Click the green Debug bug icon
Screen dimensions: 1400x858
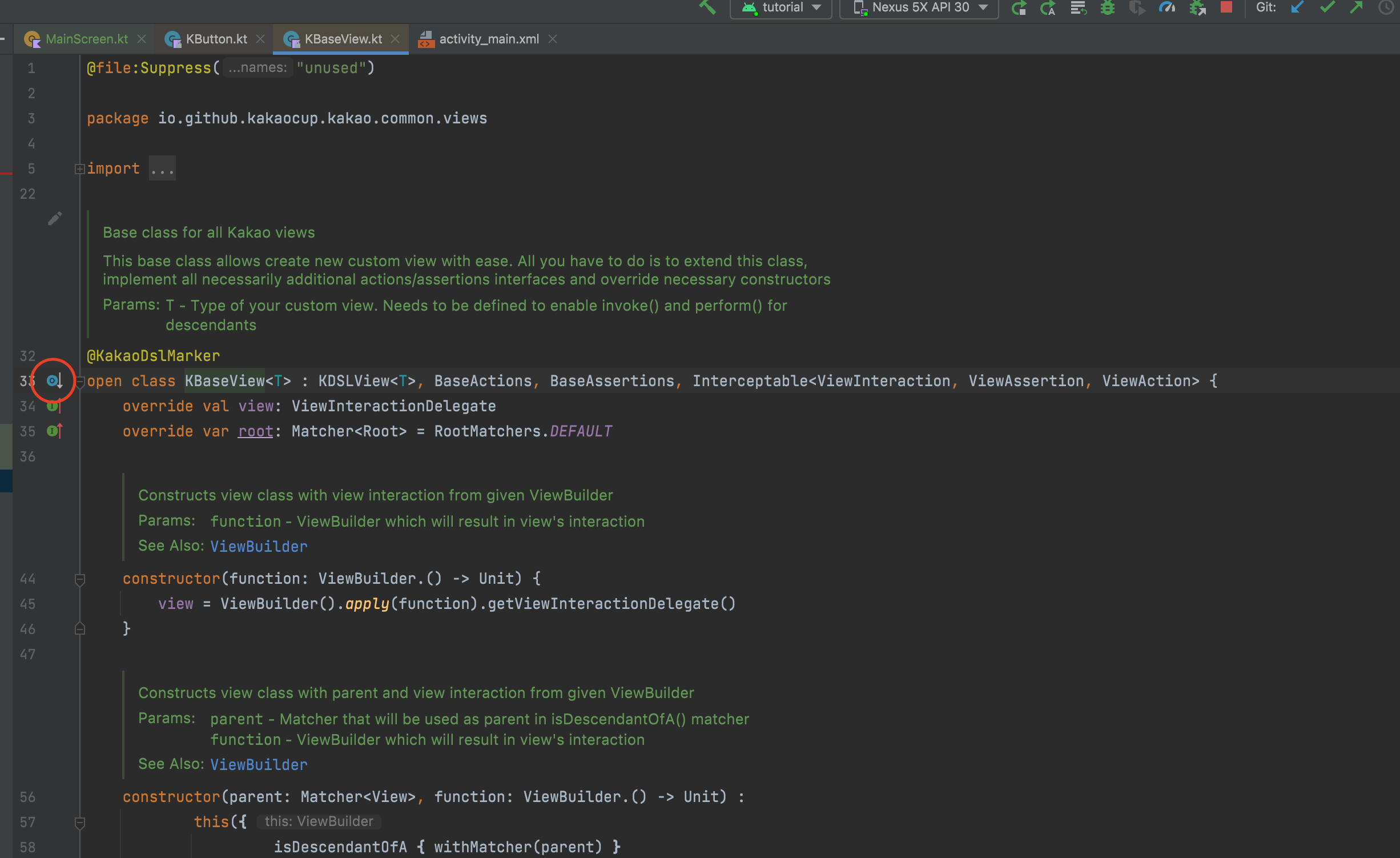1107,8
